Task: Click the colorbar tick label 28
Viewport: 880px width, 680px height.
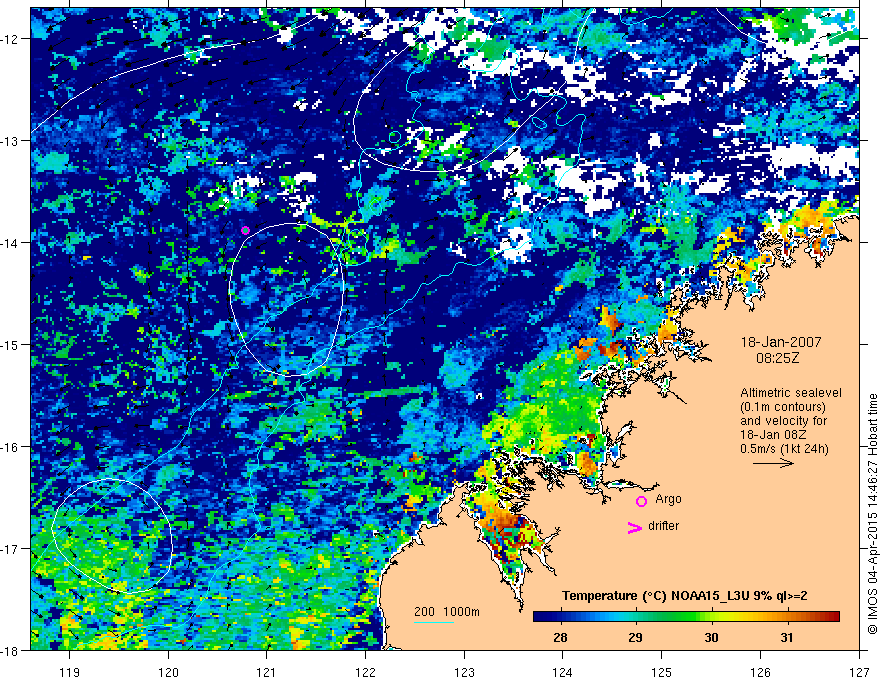Action: (x=560, y=637)
